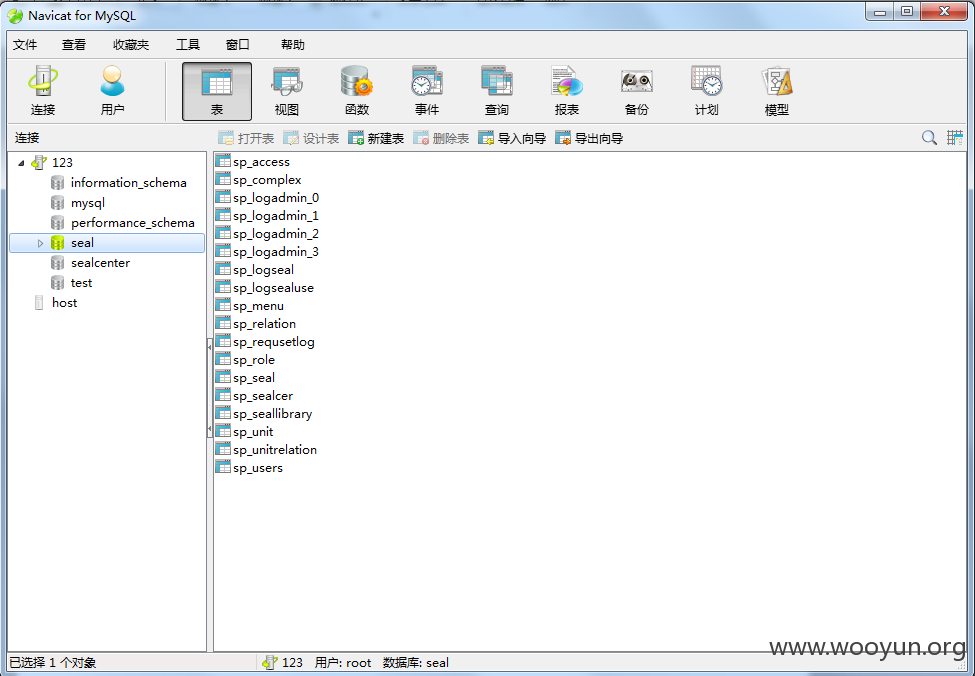Image resolution: width=975 pixels, height=676 pixels.
Task: Select the sp_logseal table
Action: click(x=264, y=270)
